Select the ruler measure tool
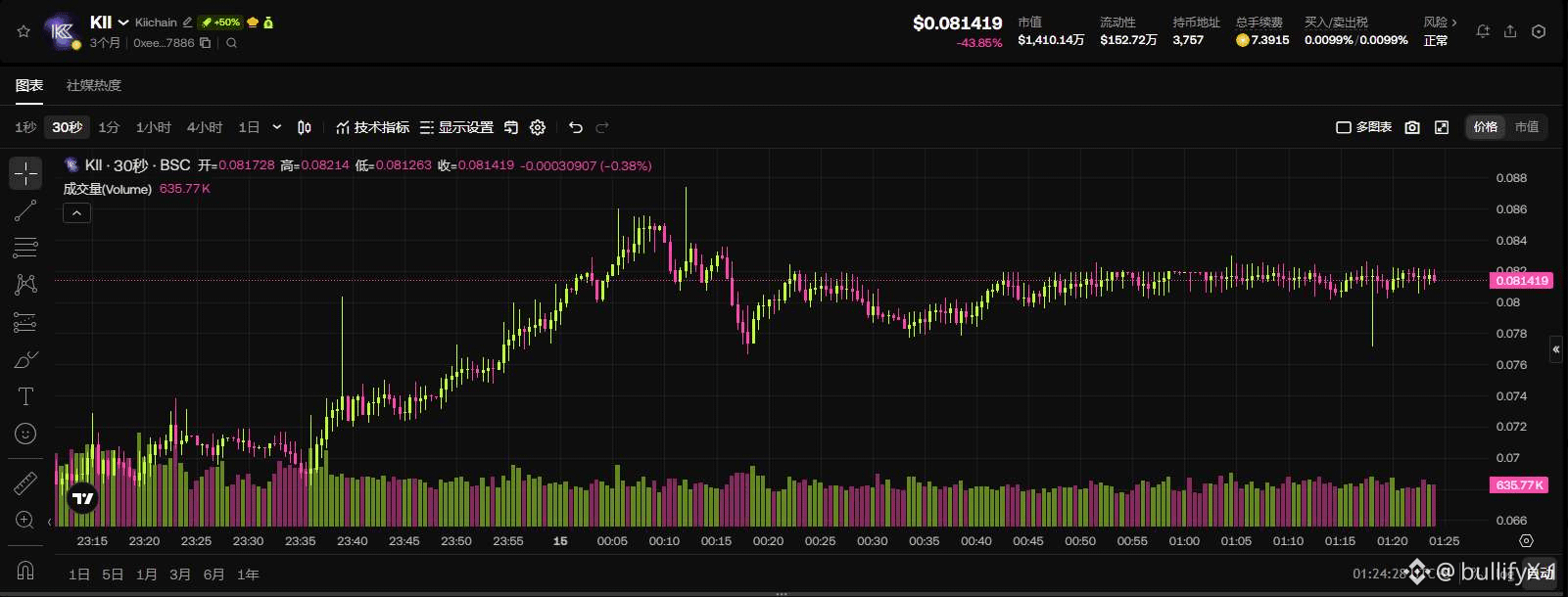The height and width of the screenshot is (597, 1568). (x=25, y=482)
